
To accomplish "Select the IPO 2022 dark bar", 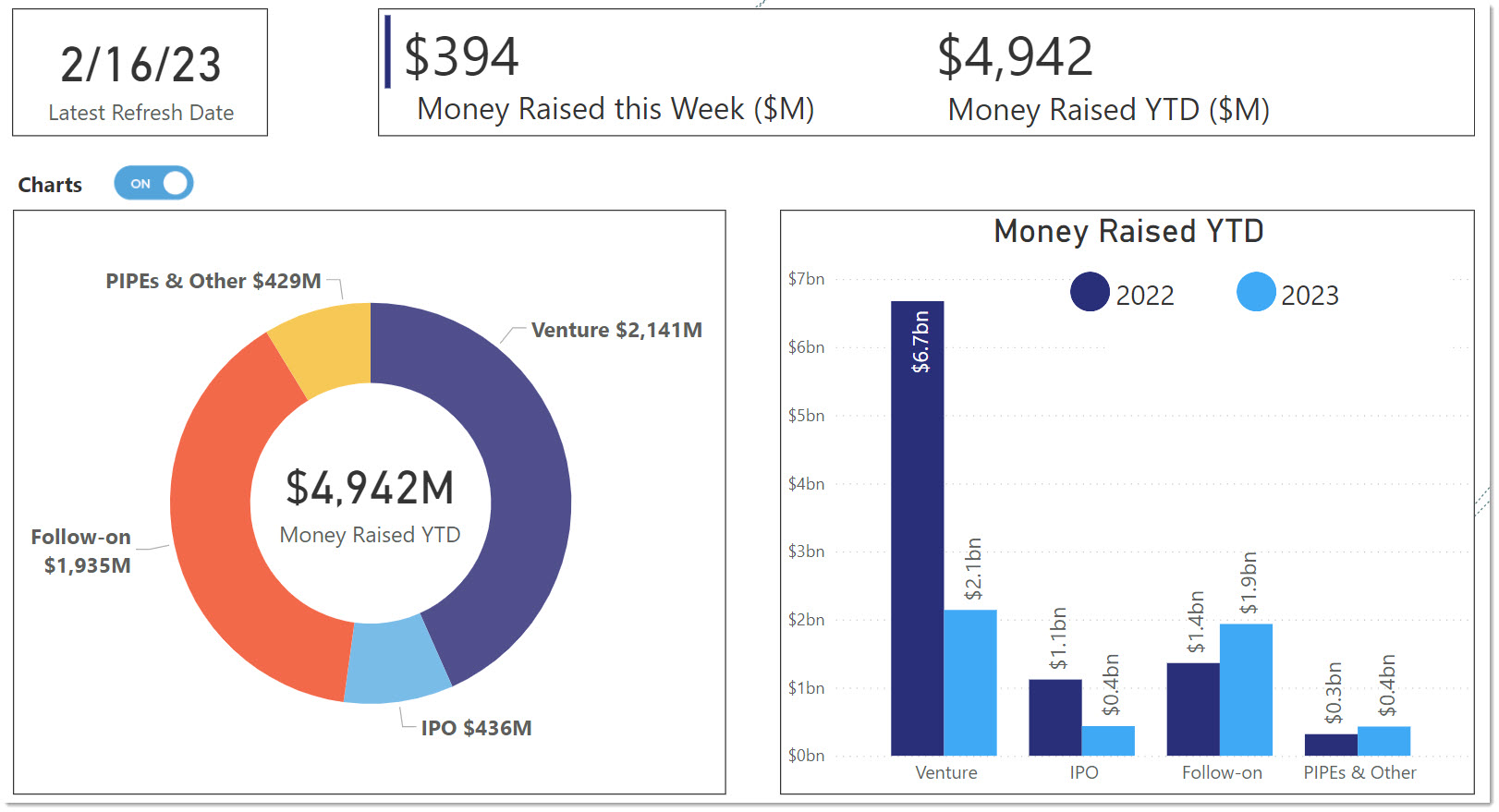I will point(1055,718).
